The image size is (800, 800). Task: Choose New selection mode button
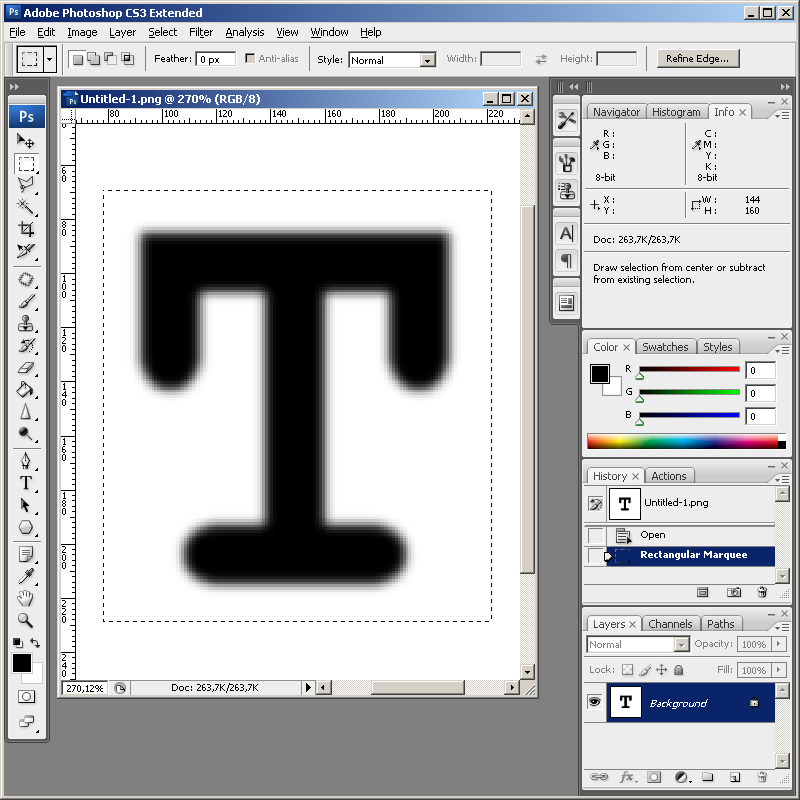(78, 59)
